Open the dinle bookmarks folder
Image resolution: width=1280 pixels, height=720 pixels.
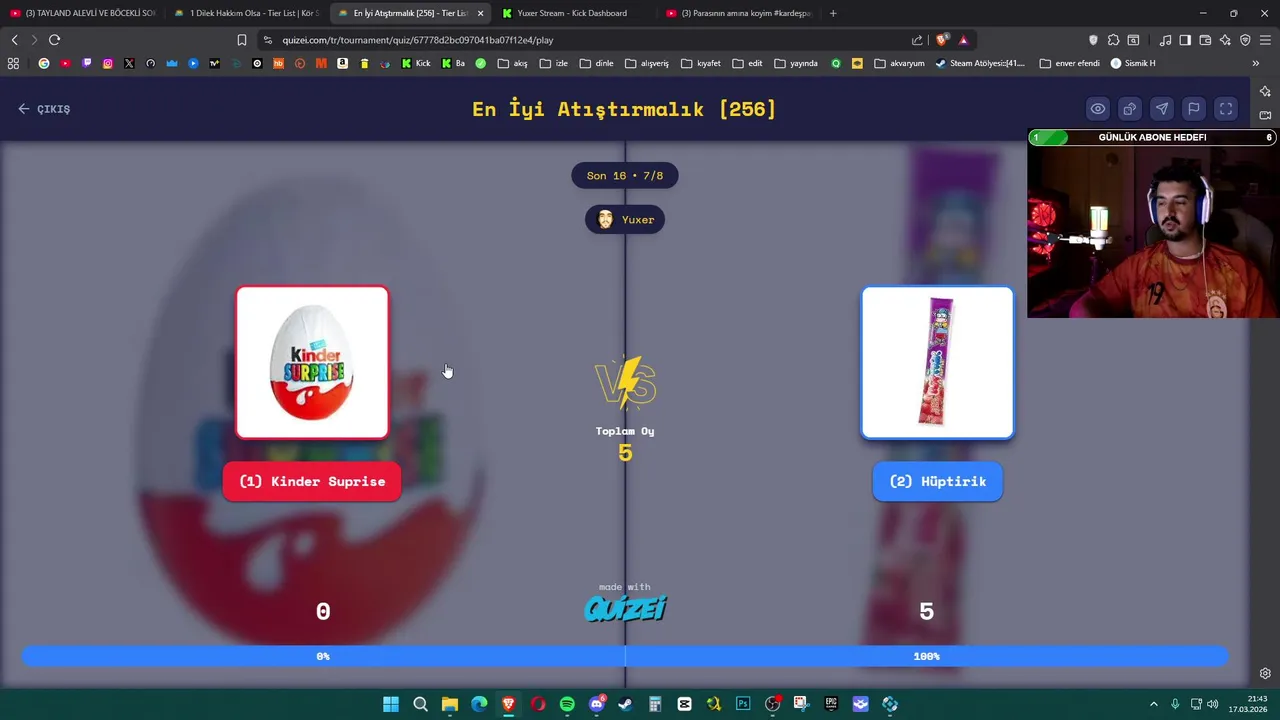[596, 63]
